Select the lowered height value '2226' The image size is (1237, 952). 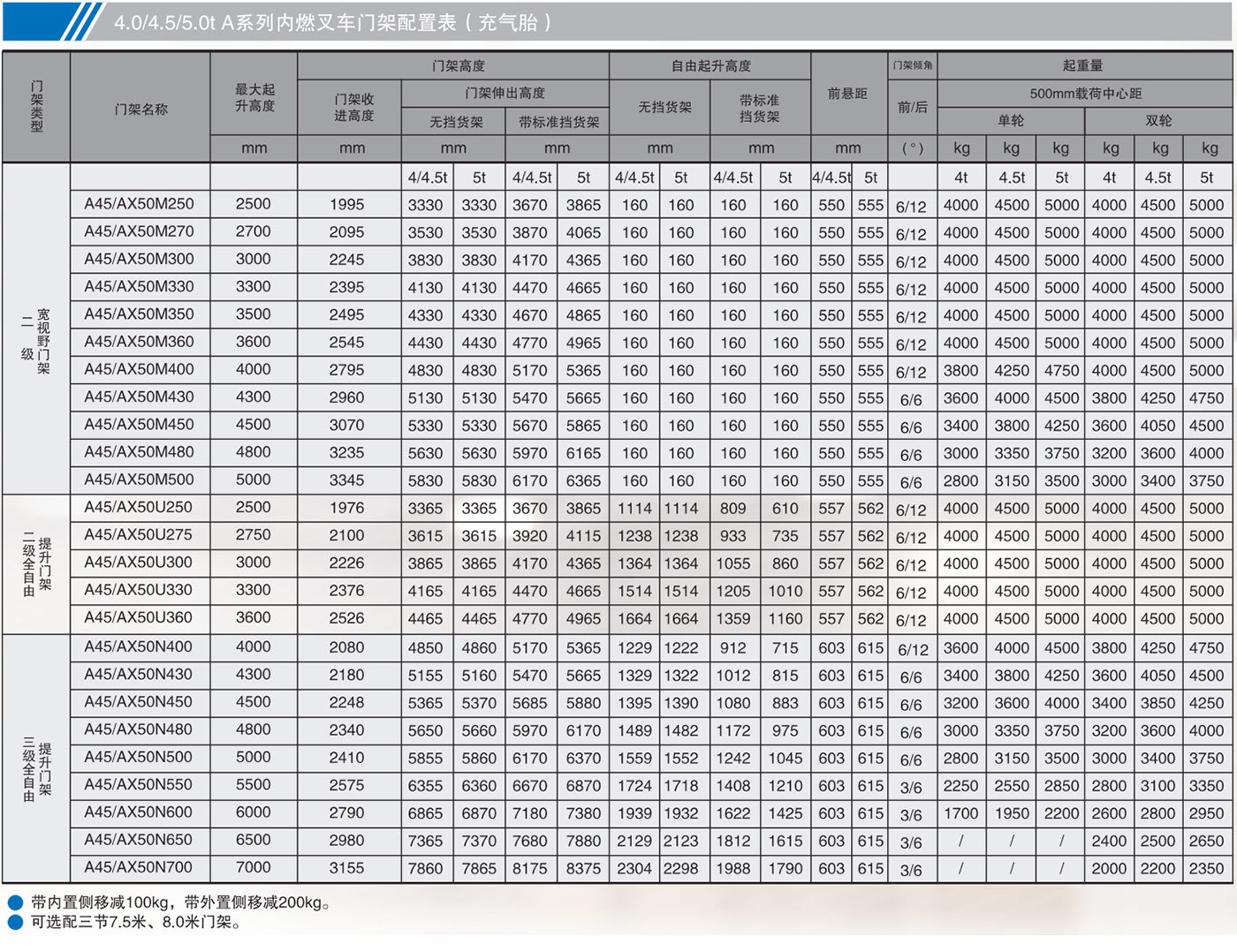coord(347,562)
